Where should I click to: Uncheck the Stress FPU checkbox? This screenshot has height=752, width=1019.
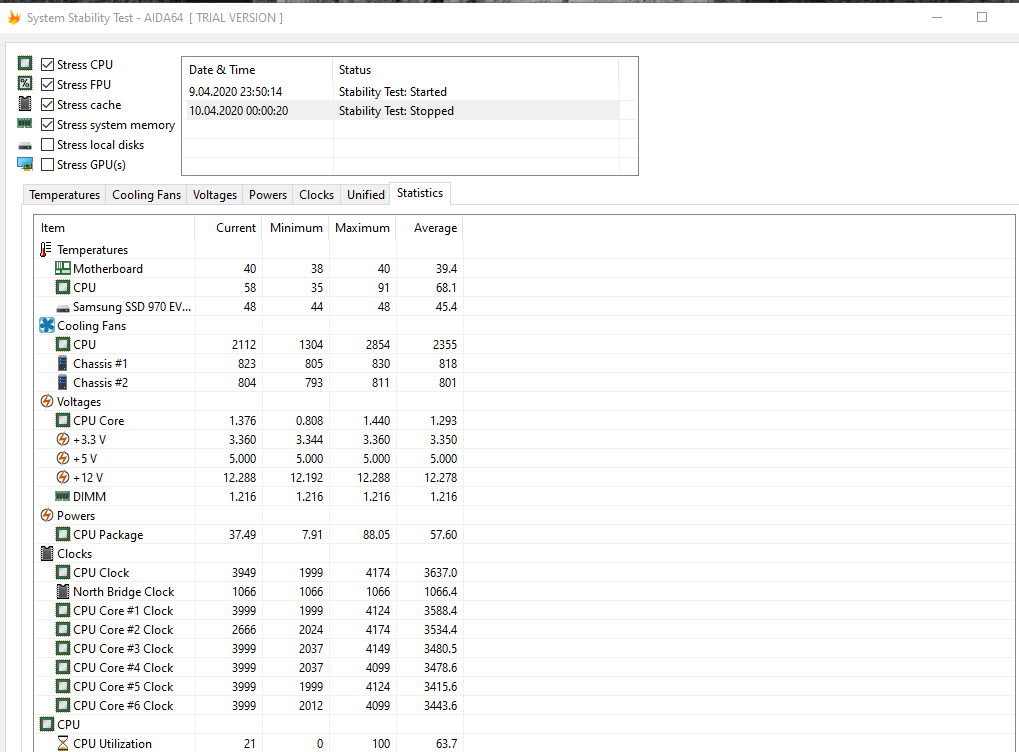(x=47, y=84)
